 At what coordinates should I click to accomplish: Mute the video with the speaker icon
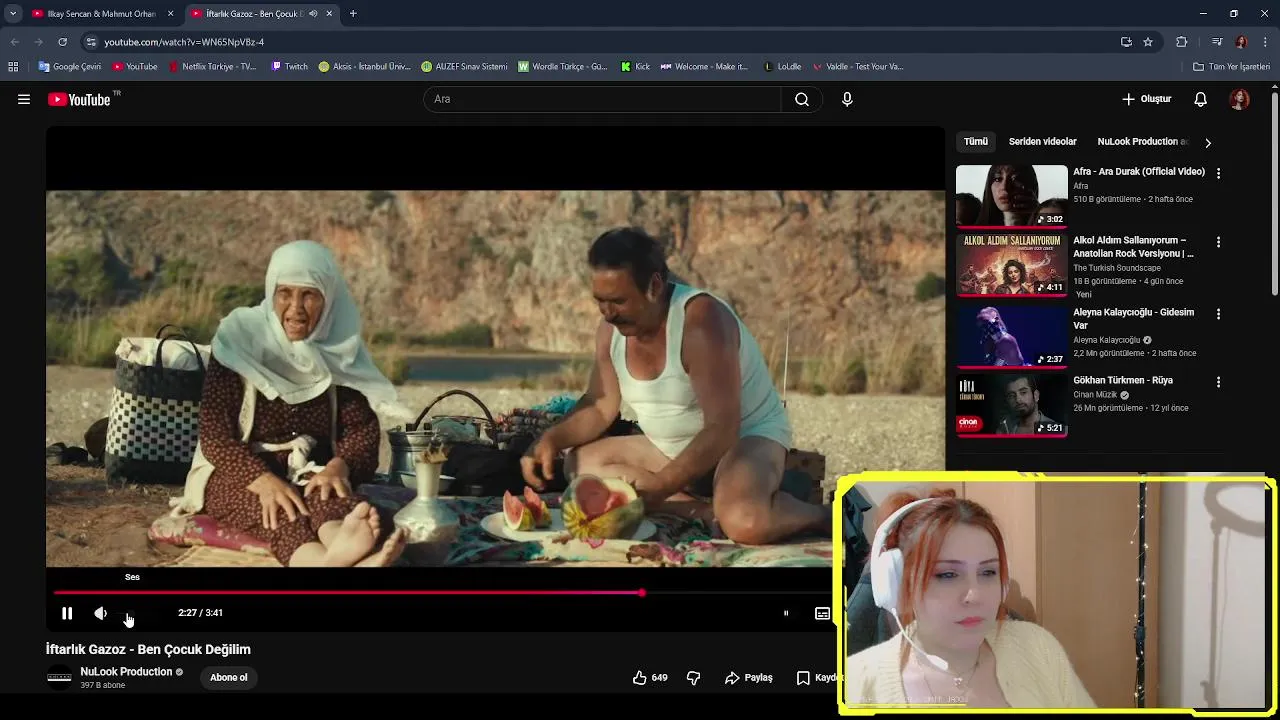101,613
